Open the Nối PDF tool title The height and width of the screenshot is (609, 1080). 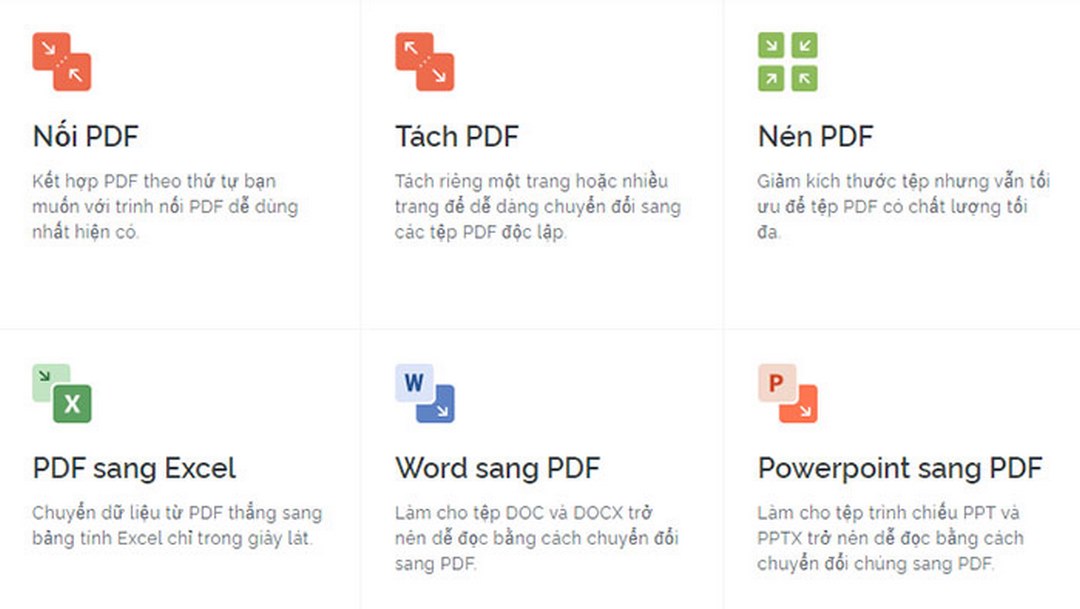(x=85, y=136)
